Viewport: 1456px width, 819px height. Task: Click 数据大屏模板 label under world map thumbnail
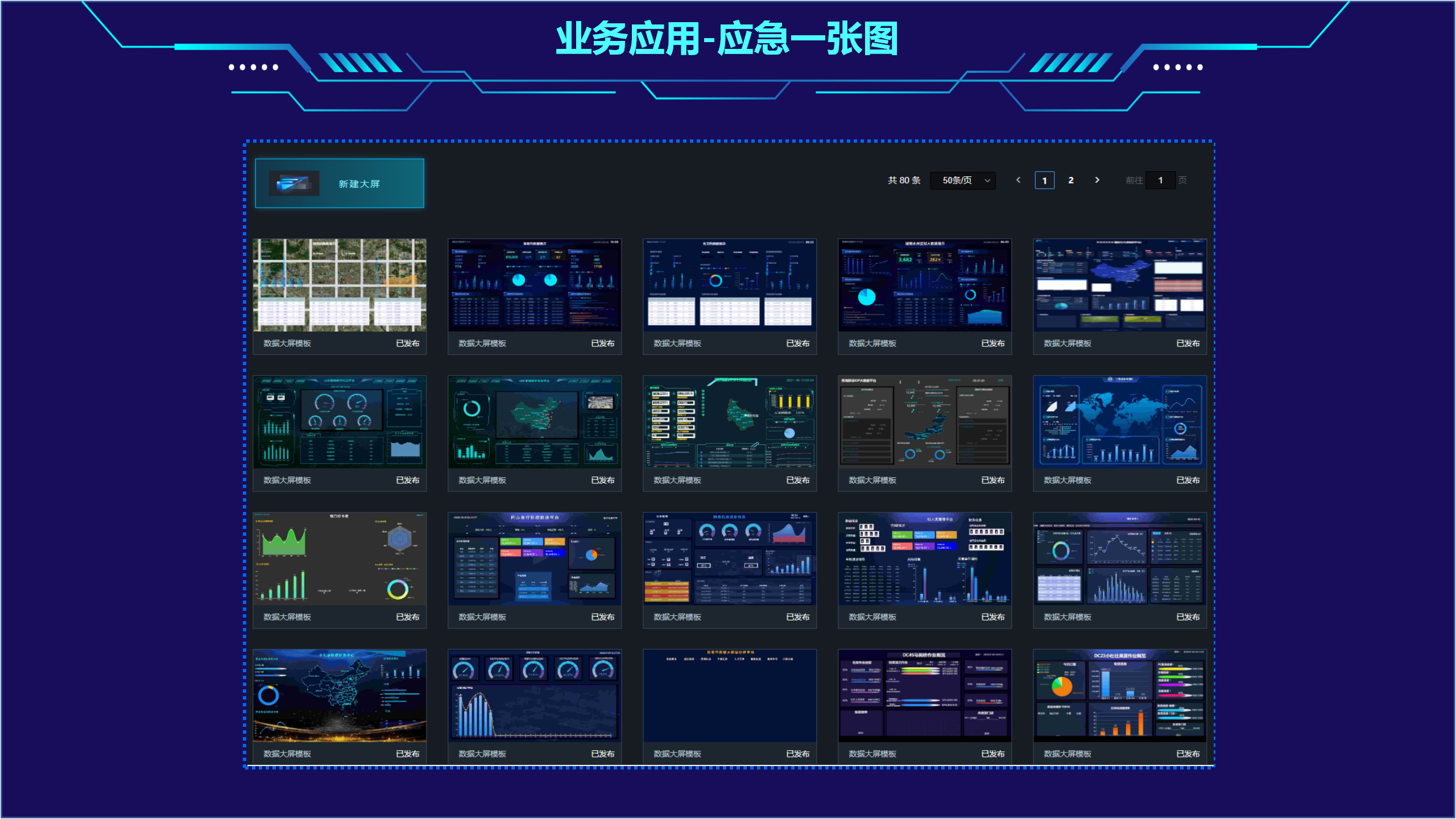(x=1067, y=481)
